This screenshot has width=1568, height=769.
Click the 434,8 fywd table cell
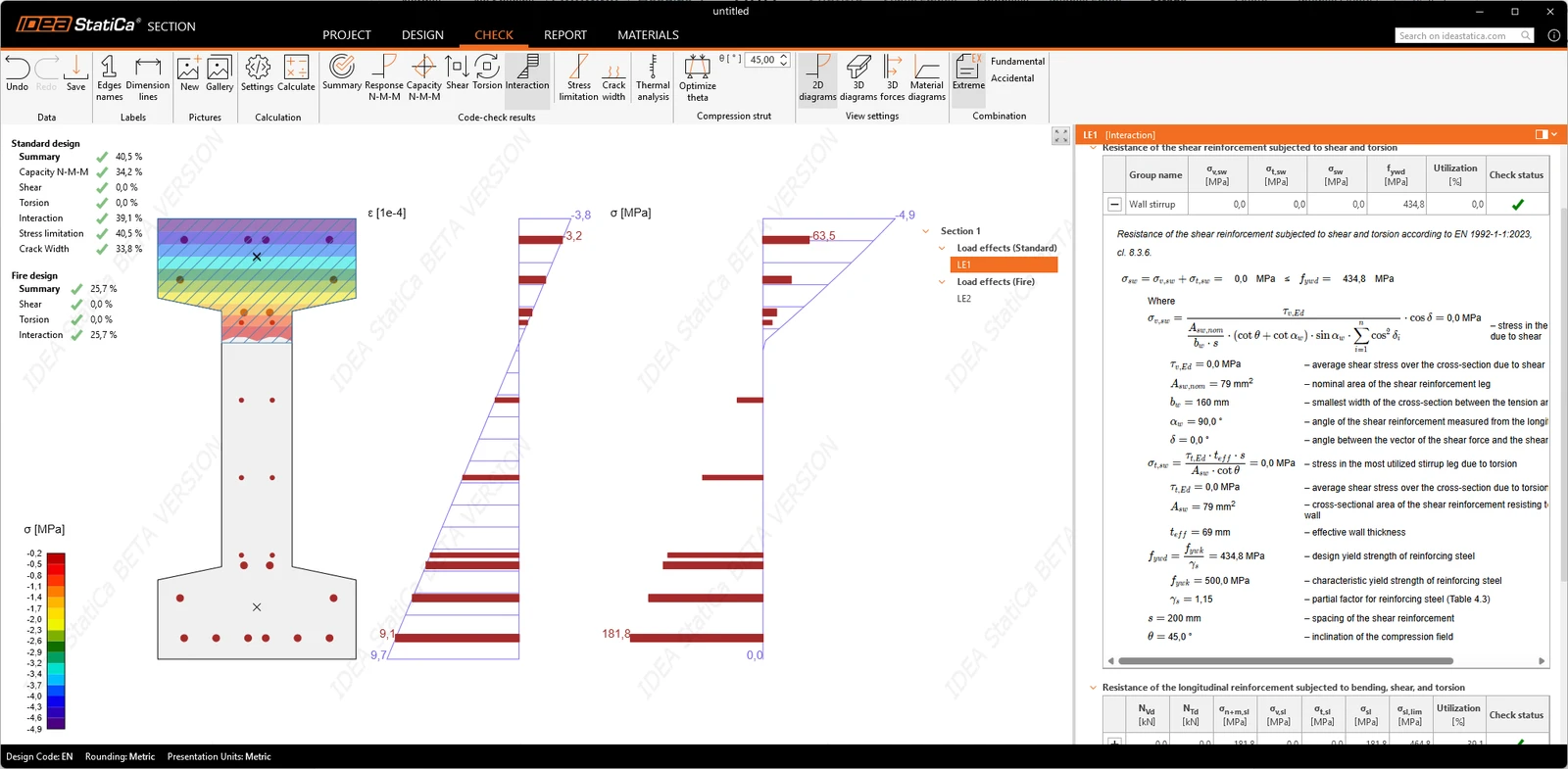point(1396,205)
